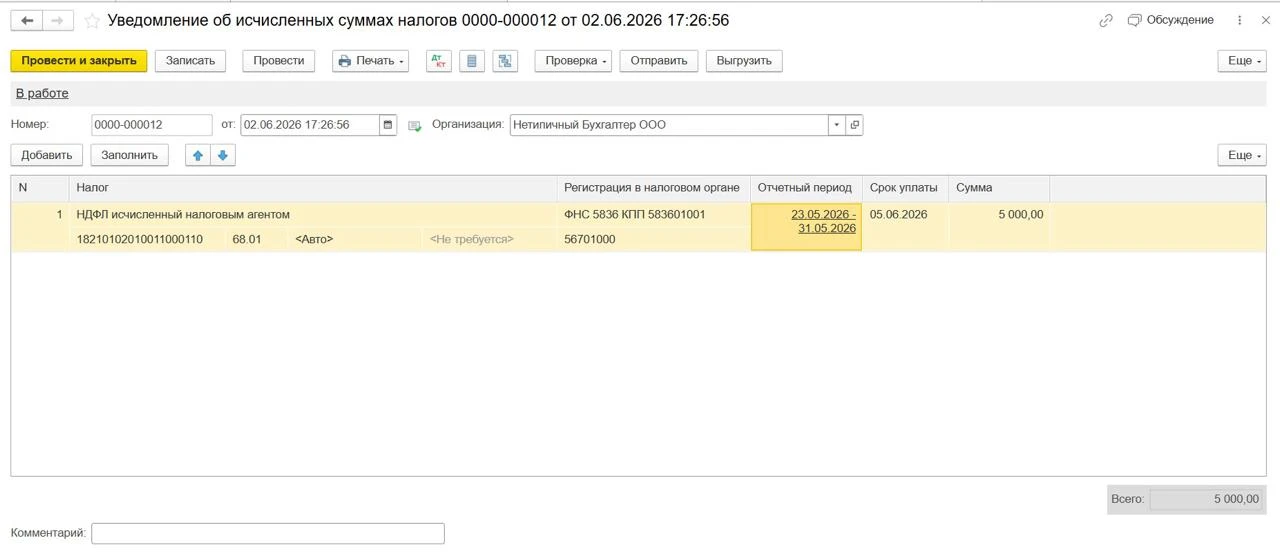This screenshot has height=552, width=1280.
Task: Click the Всего total field
Action: tap(1206, 499)
